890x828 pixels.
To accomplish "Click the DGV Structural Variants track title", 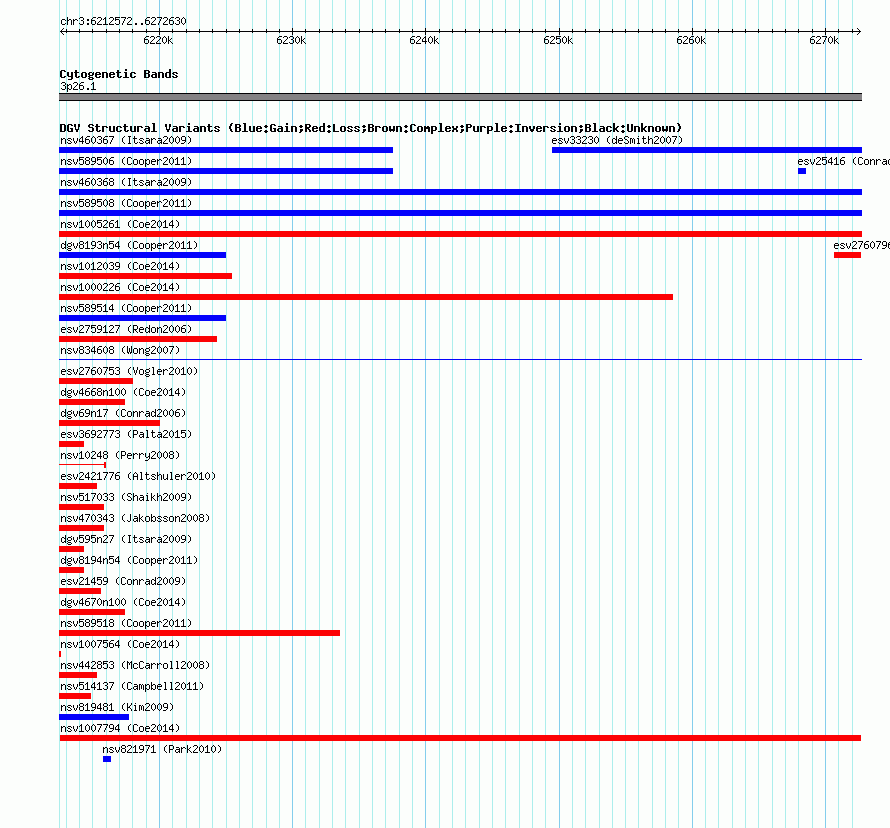I will (371, 128).
